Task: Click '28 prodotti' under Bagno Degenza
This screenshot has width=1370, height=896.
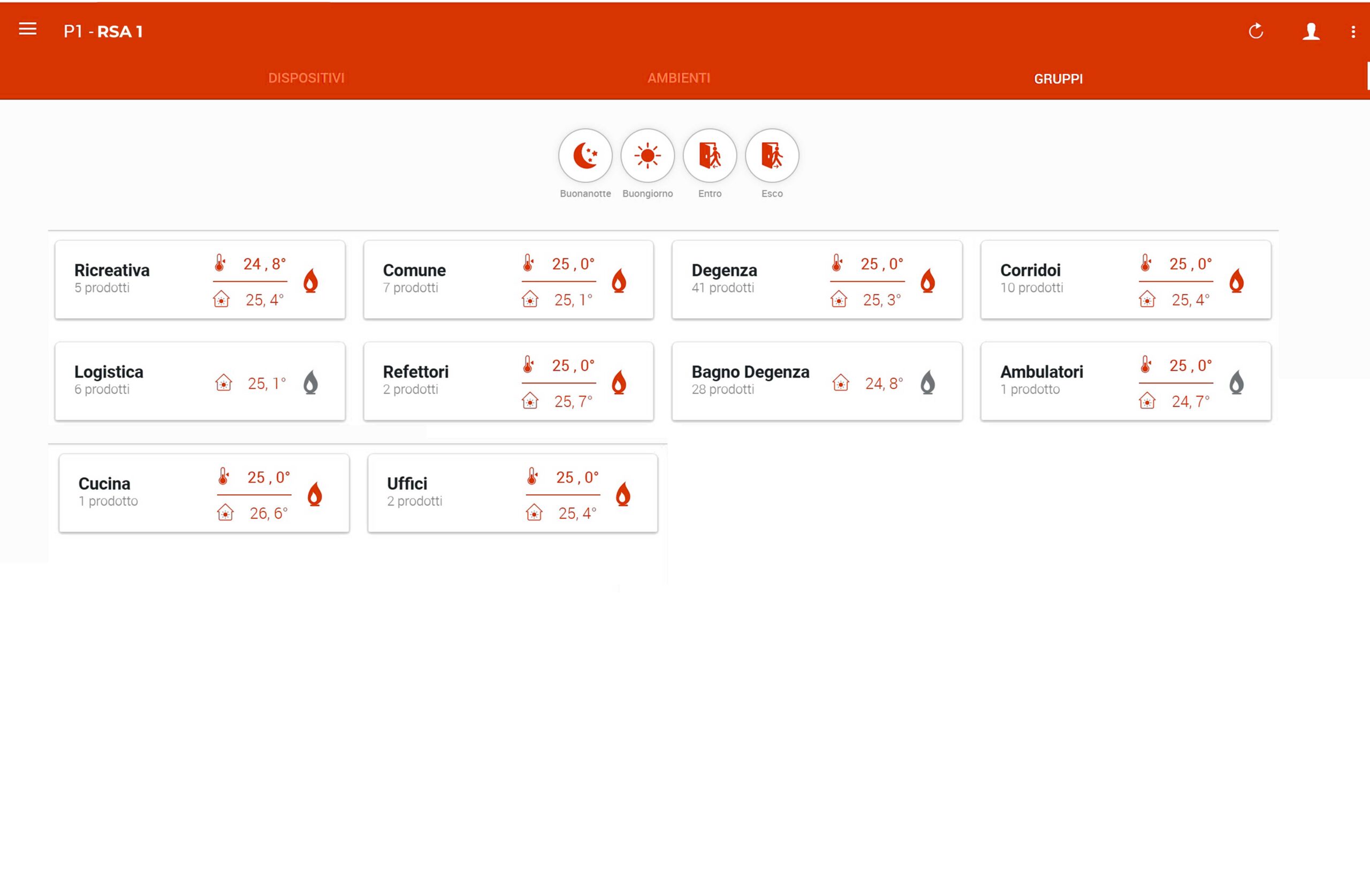Action: click(x=722, y=389)
